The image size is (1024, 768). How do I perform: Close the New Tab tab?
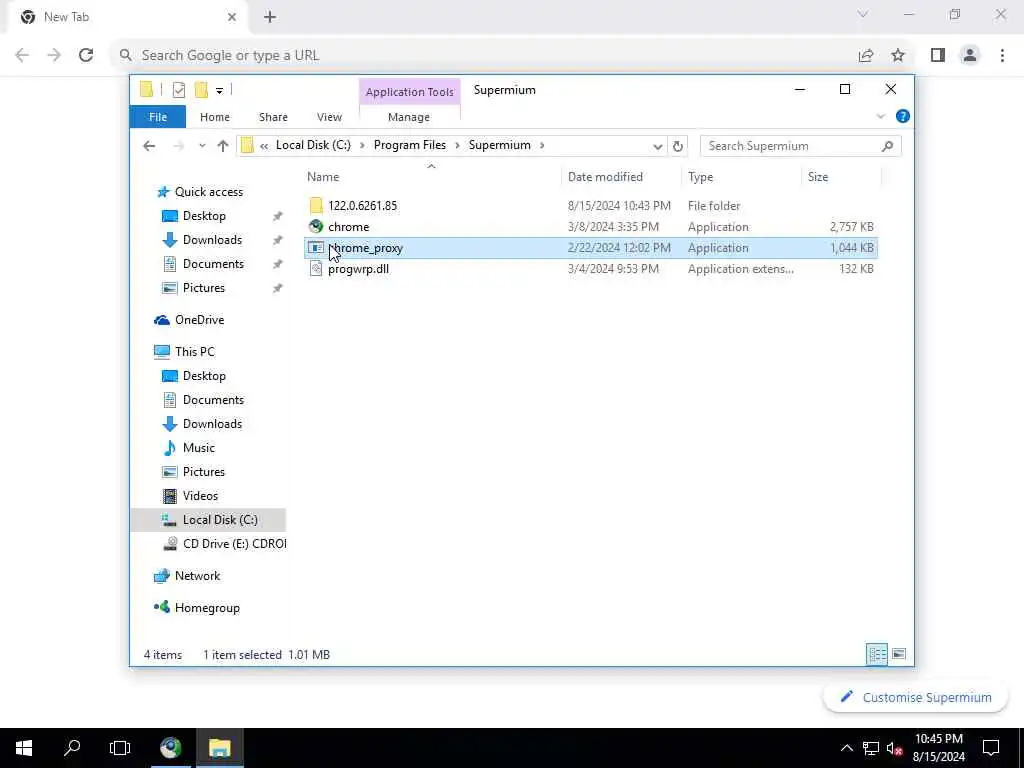232,17
